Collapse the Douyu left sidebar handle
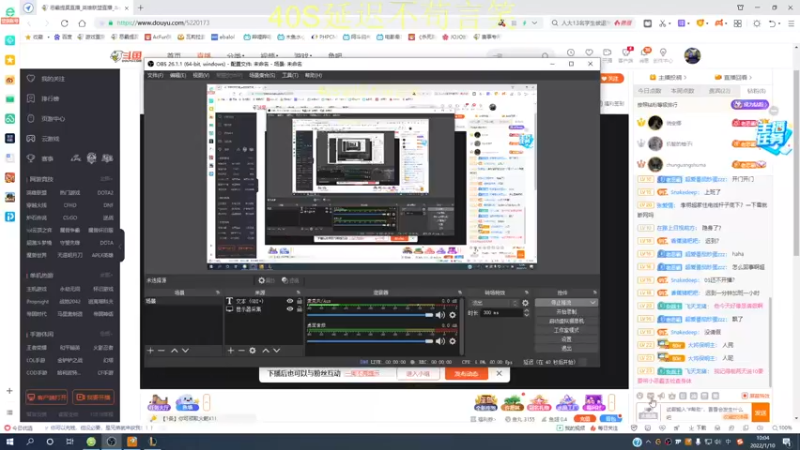 (121, 246)
